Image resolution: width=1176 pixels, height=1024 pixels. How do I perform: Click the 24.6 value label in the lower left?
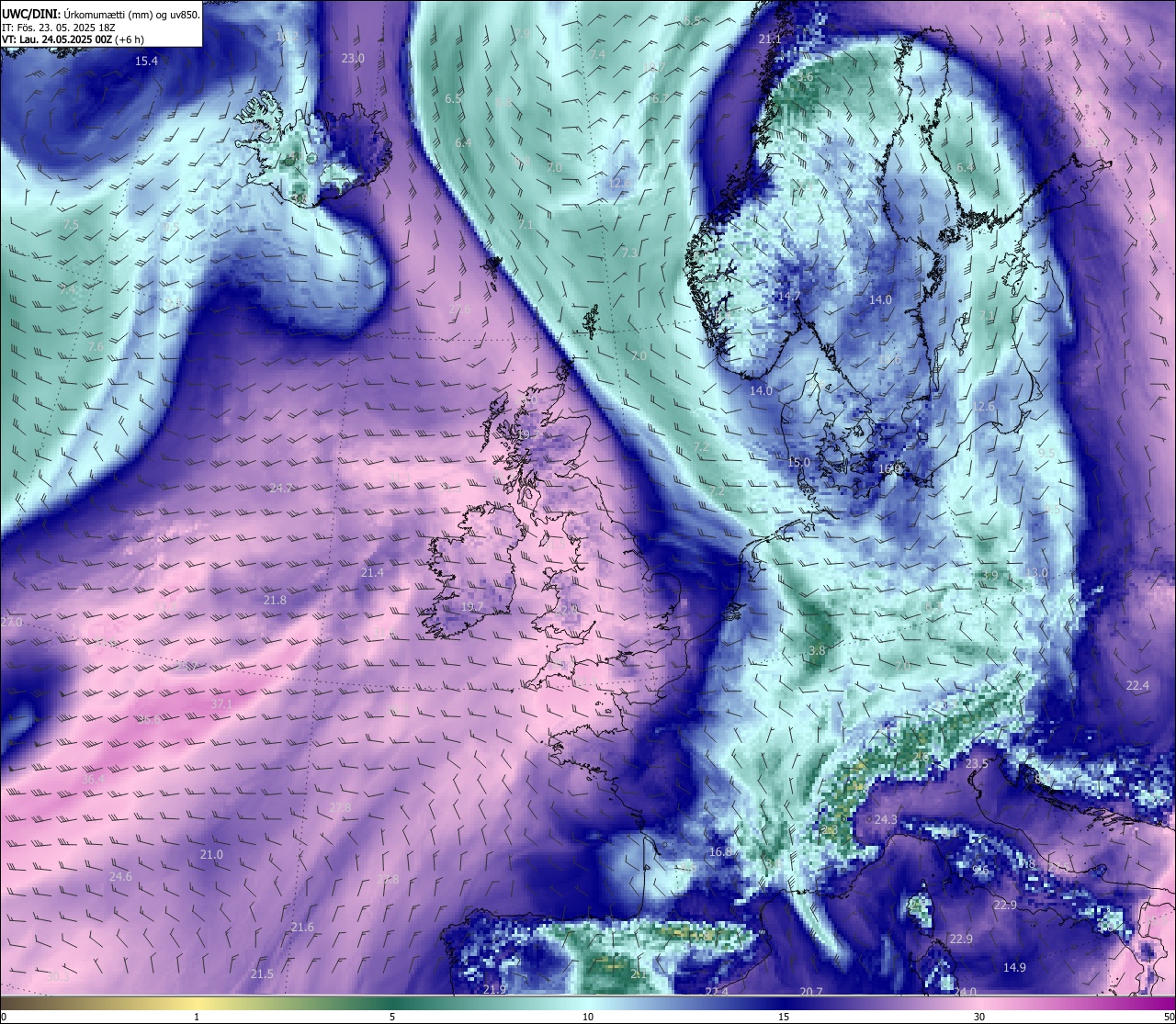120,876
